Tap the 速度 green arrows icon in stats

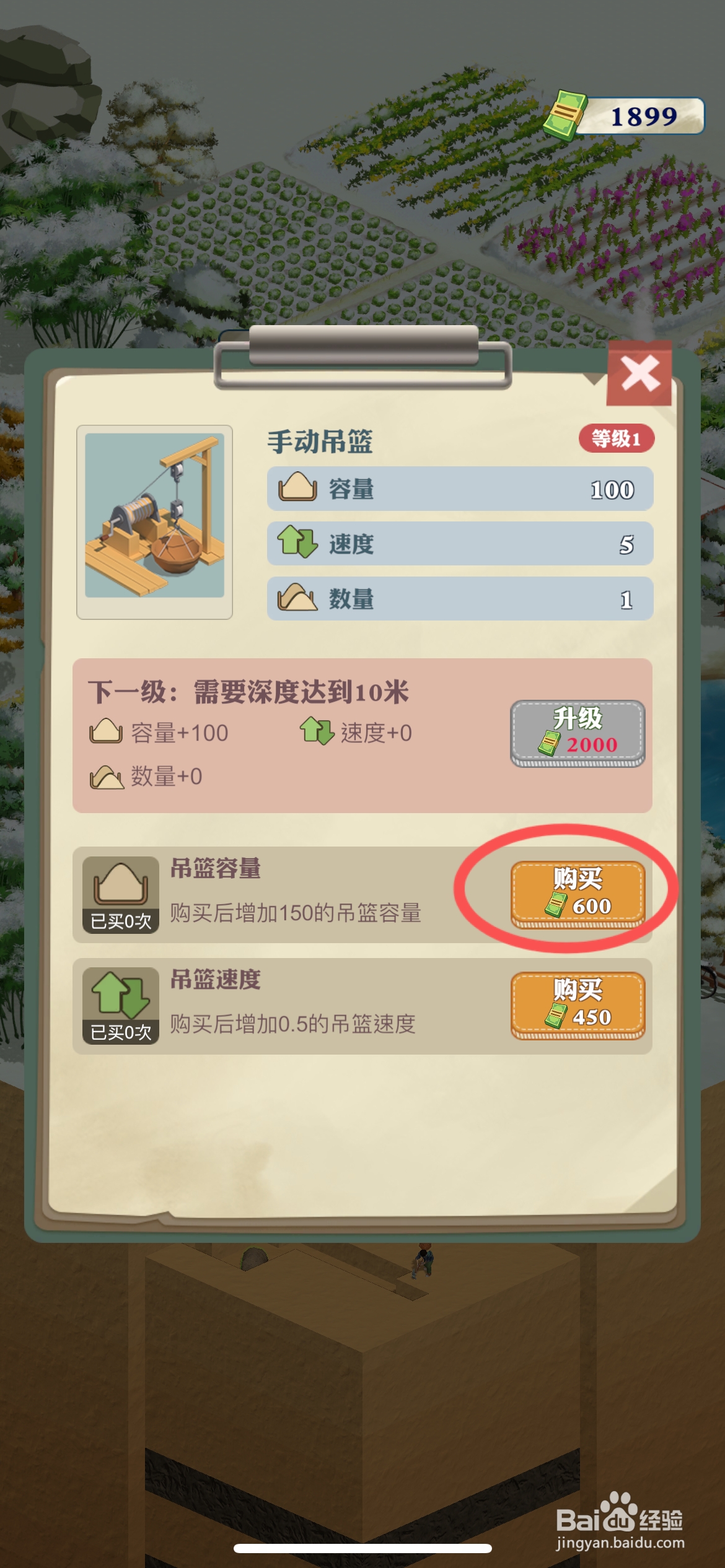point(297,541)
